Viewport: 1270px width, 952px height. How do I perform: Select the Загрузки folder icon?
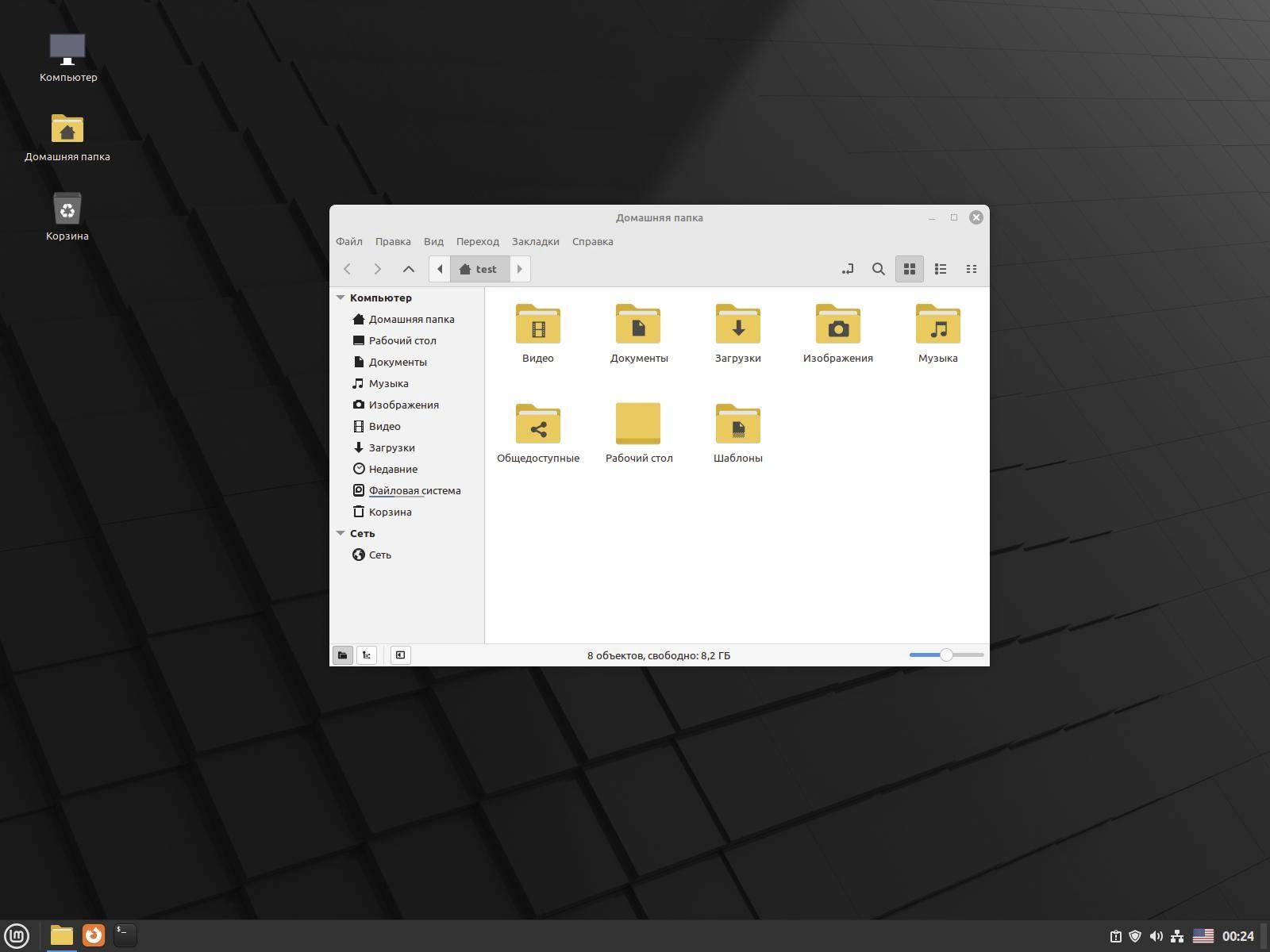pyautogui.click(x=738, y=324)
